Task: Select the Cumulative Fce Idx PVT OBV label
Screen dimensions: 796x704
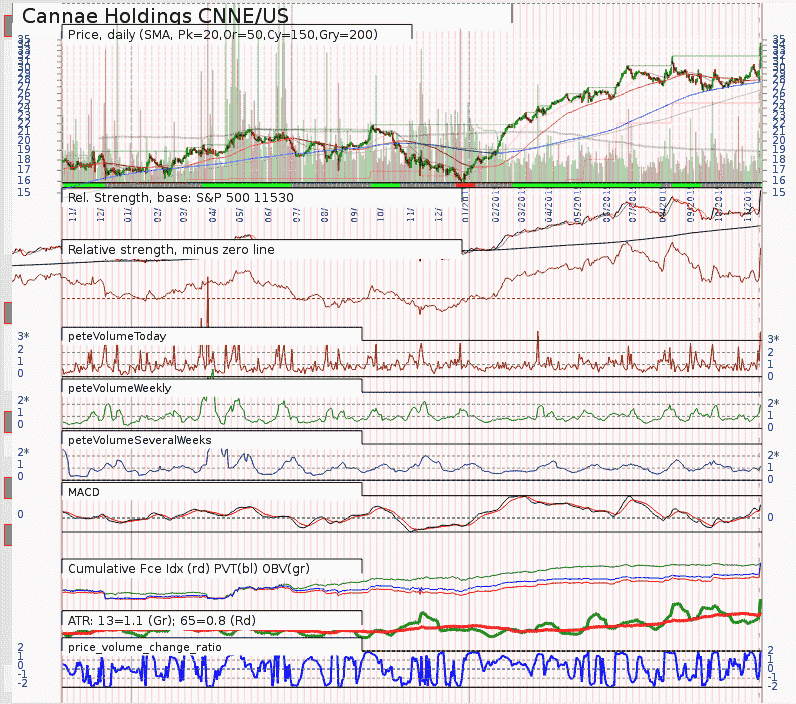Action: [189, 568]
